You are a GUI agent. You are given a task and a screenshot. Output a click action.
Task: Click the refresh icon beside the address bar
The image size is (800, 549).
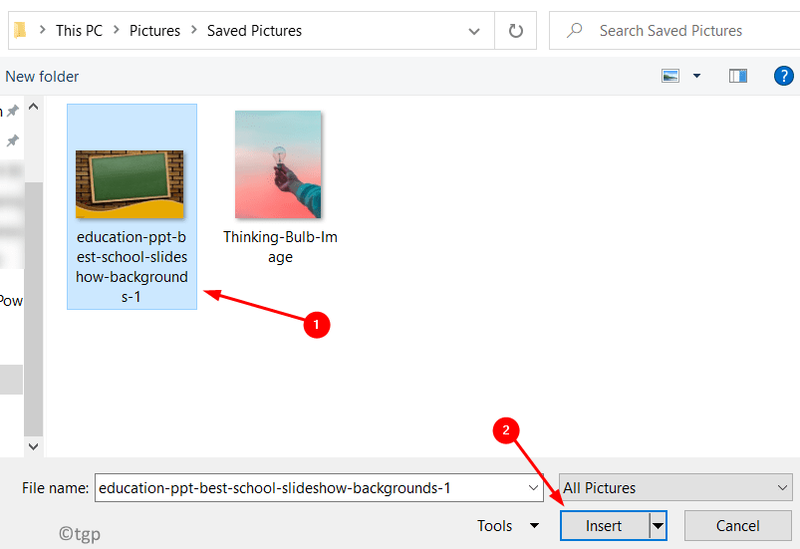click(x=515, y=31)
